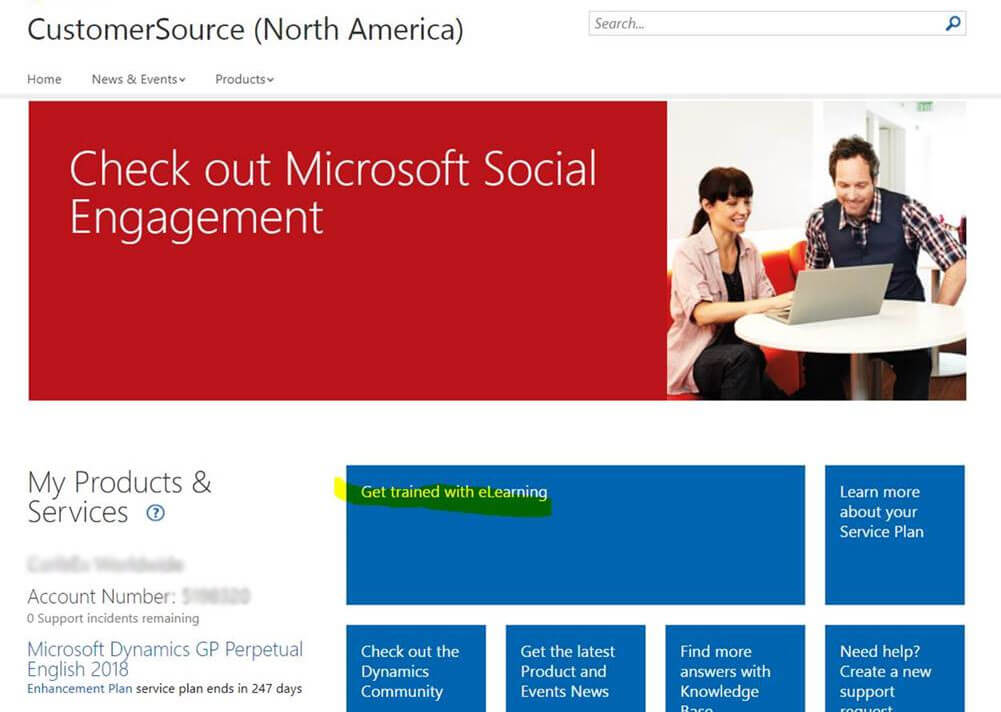Open the Get trained with eLearning tile
The image size is (1001, 712).
[575, 534]
